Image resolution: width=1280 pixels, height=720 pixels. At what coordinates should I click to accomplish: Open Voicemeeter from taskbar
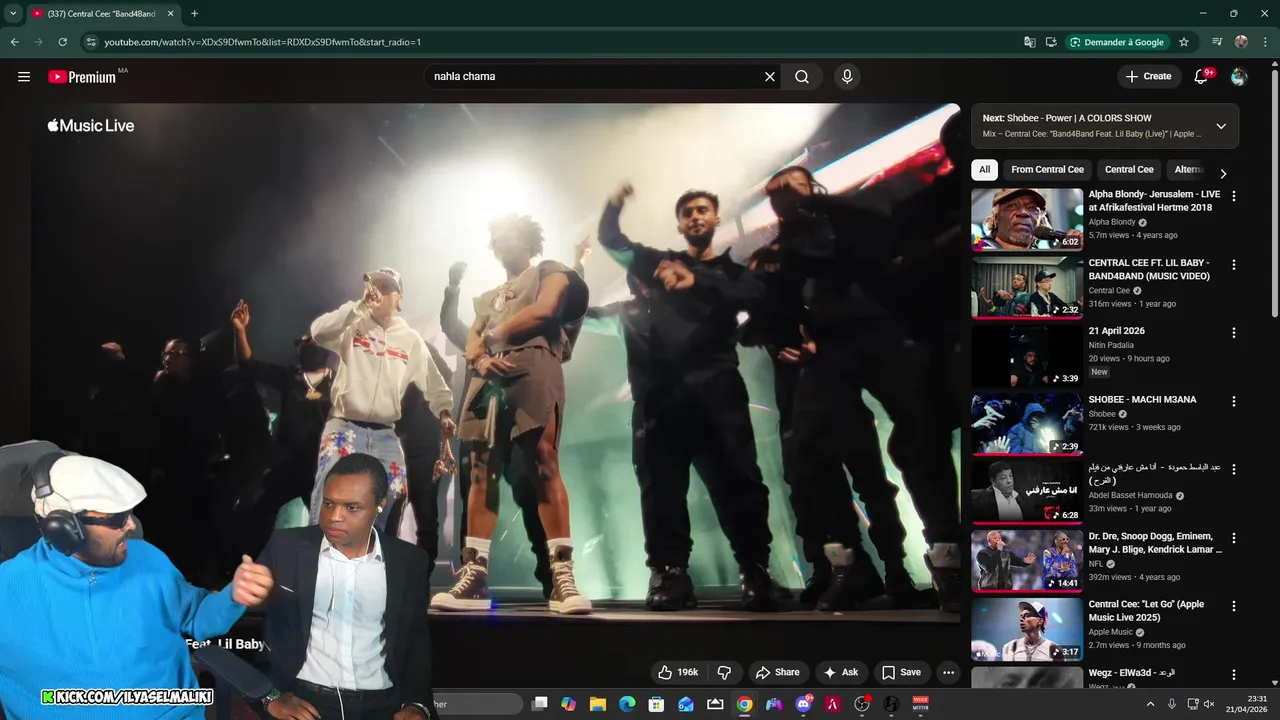(920, 704)
